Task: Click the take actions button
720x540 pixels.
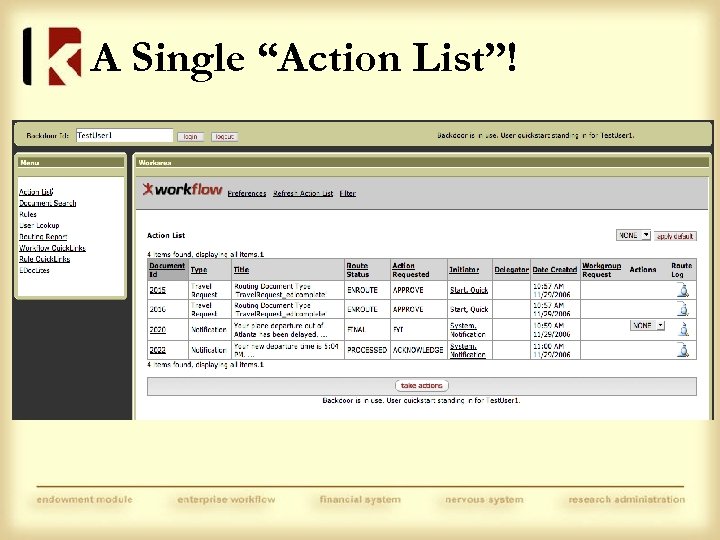Action: point(422,385)
